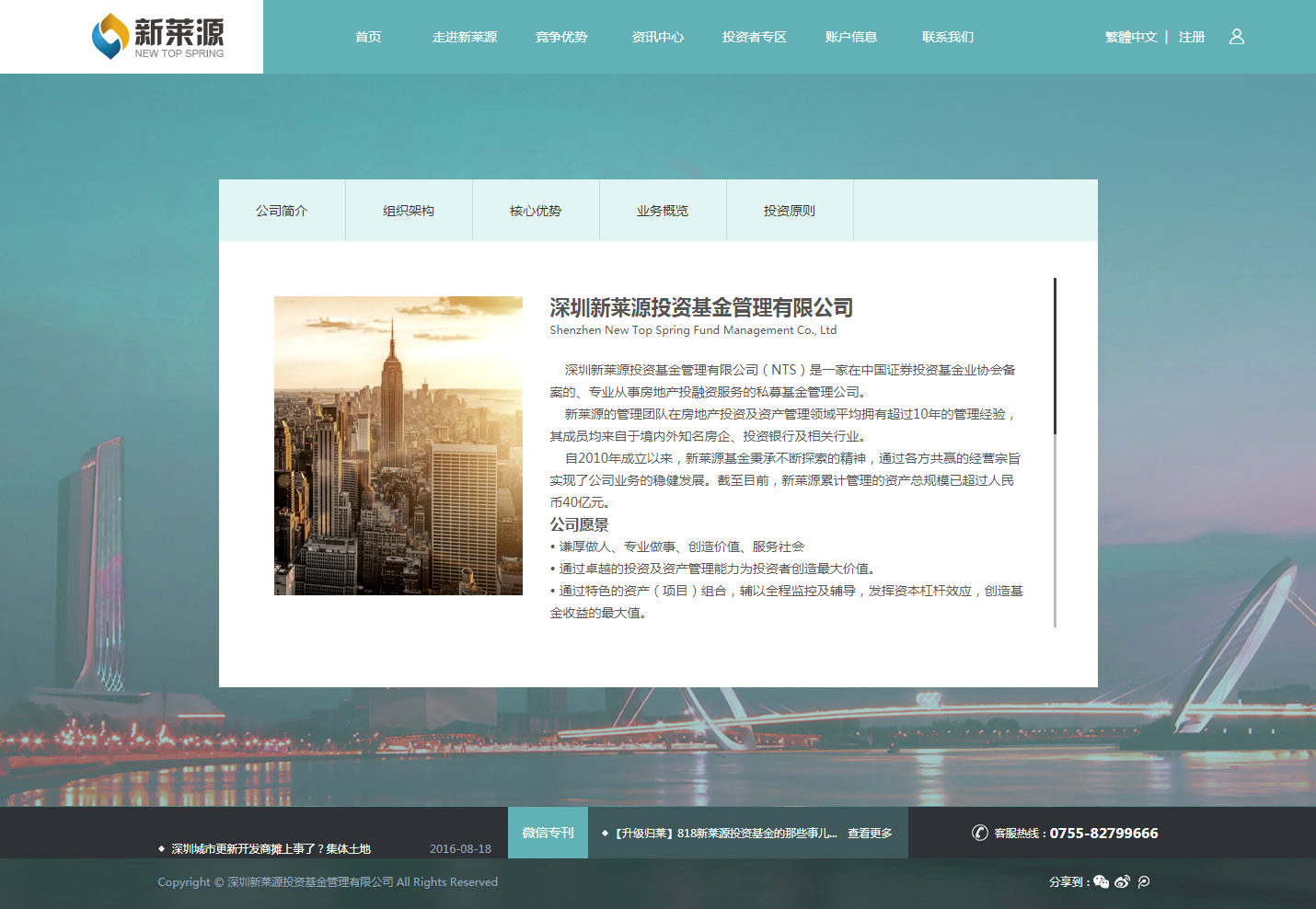Click the news date 2016-08-18
1316x909 pixels.
(460, 849)
